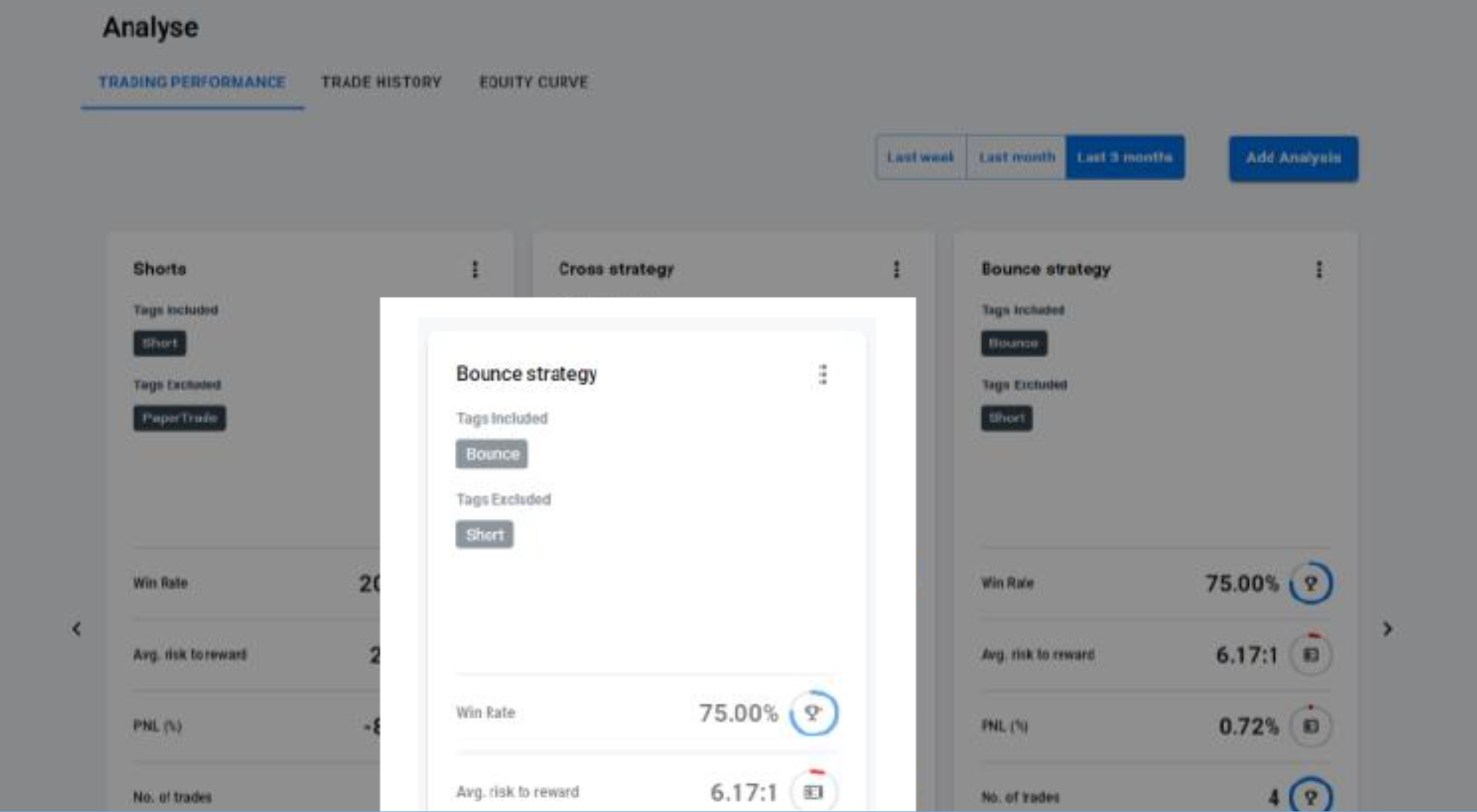Click background Bounce card PNL icon
This screenshot has height=812, width=1477.
point(1311,726)
